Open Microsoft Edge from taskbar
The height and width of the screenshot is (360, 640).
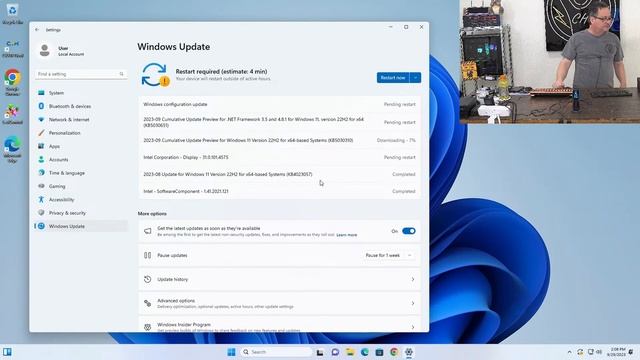(x=364, y=352)
